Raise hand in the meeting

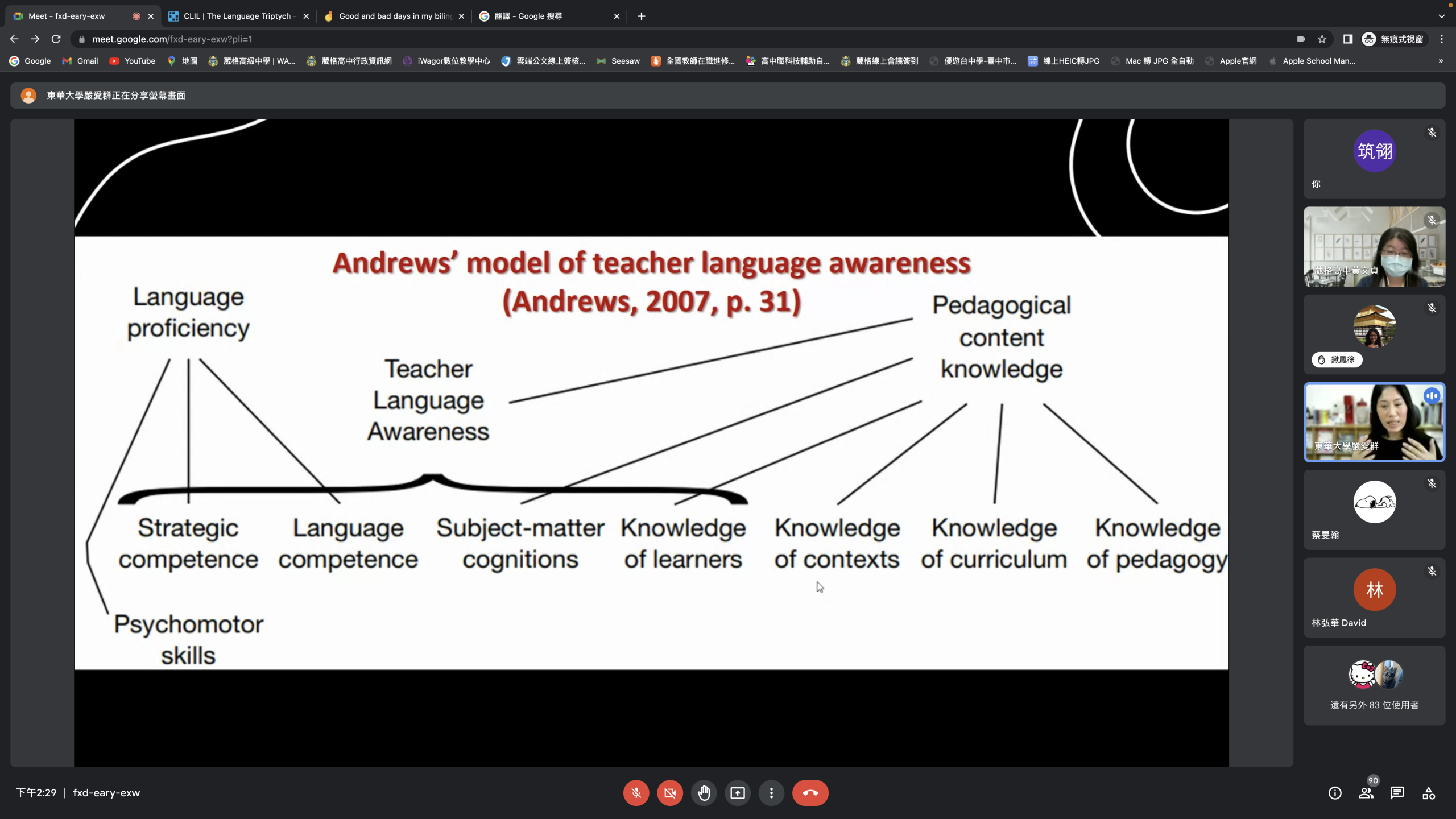pyautogui.click(x=704, y=793)
